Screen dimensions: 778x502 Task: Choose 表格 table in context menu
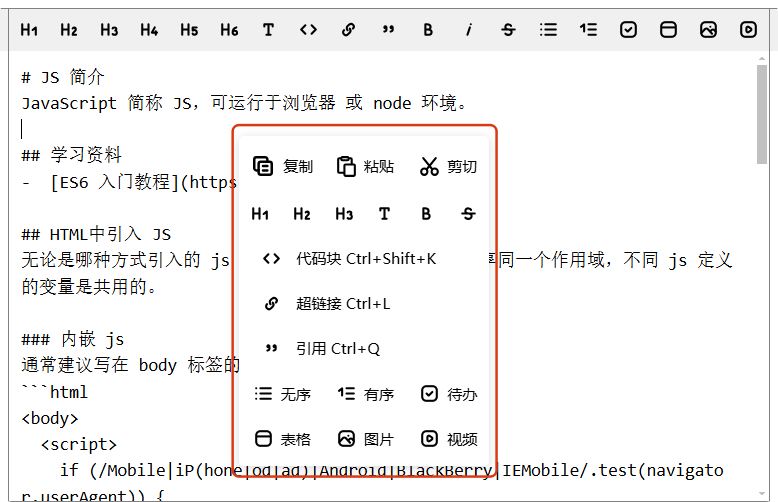pyautogui.click(x=282, y=439)
